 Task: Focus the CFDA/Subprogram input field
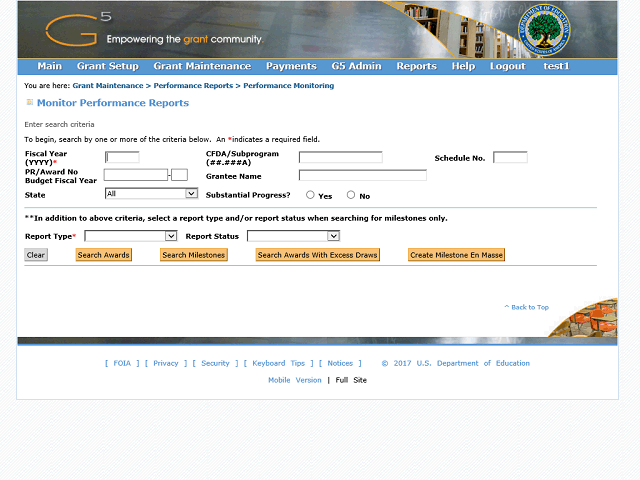tap(340, 157)
